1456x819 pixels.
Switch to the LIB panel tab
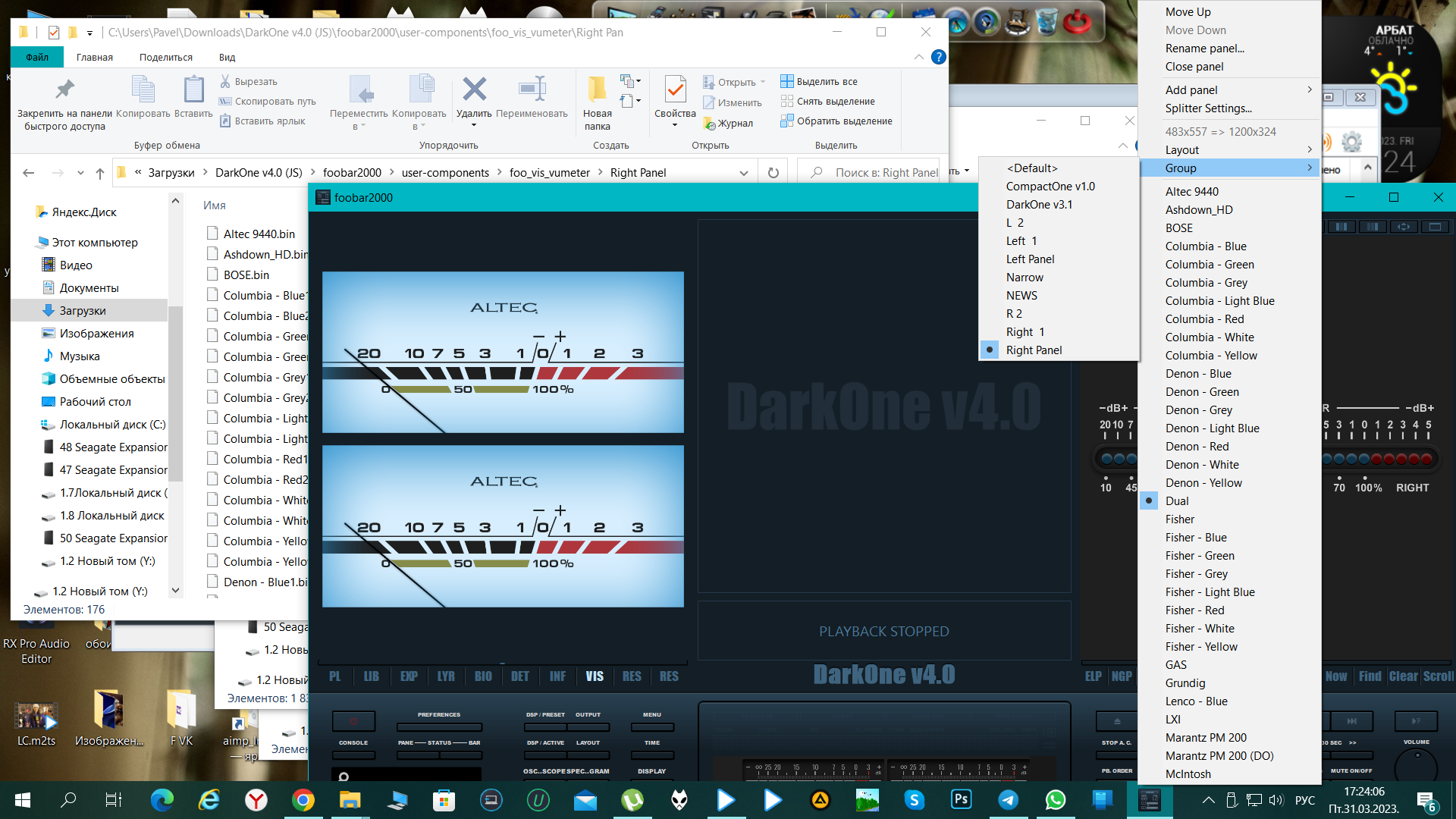pyautogui.click(x=371, y=676)
